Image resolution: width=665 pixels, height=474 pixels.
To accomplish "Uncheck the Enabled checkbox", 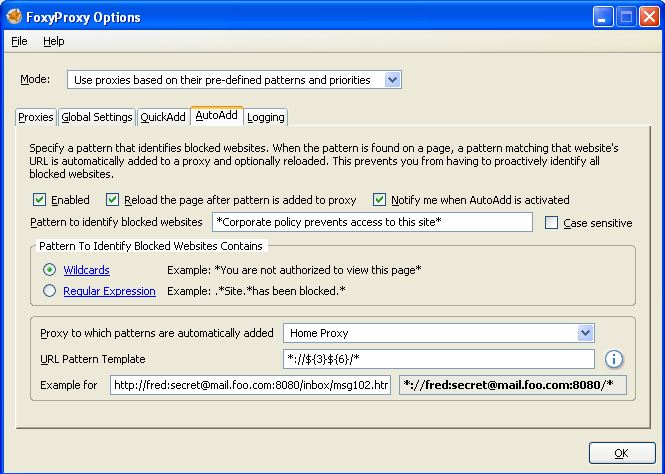I will (x=39, y=199).
